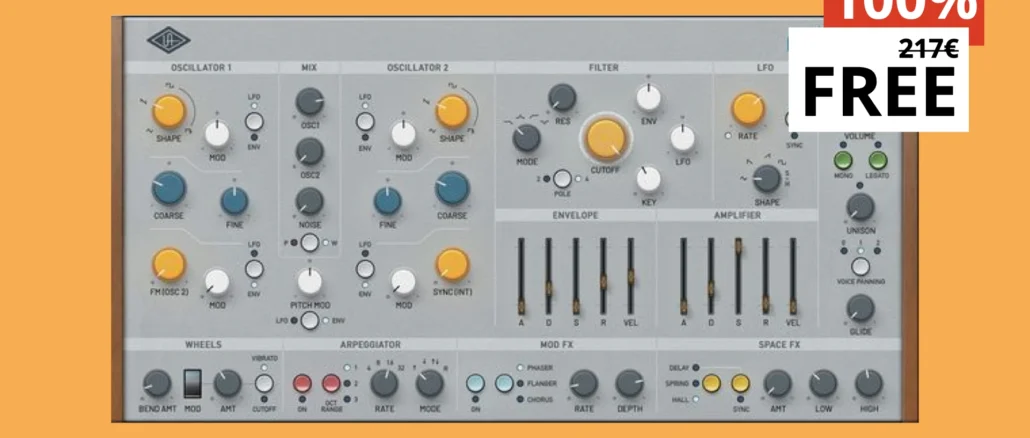Turn the arpeggiator MODE knob
This screenshot has height=438, width=1030.
430,383
